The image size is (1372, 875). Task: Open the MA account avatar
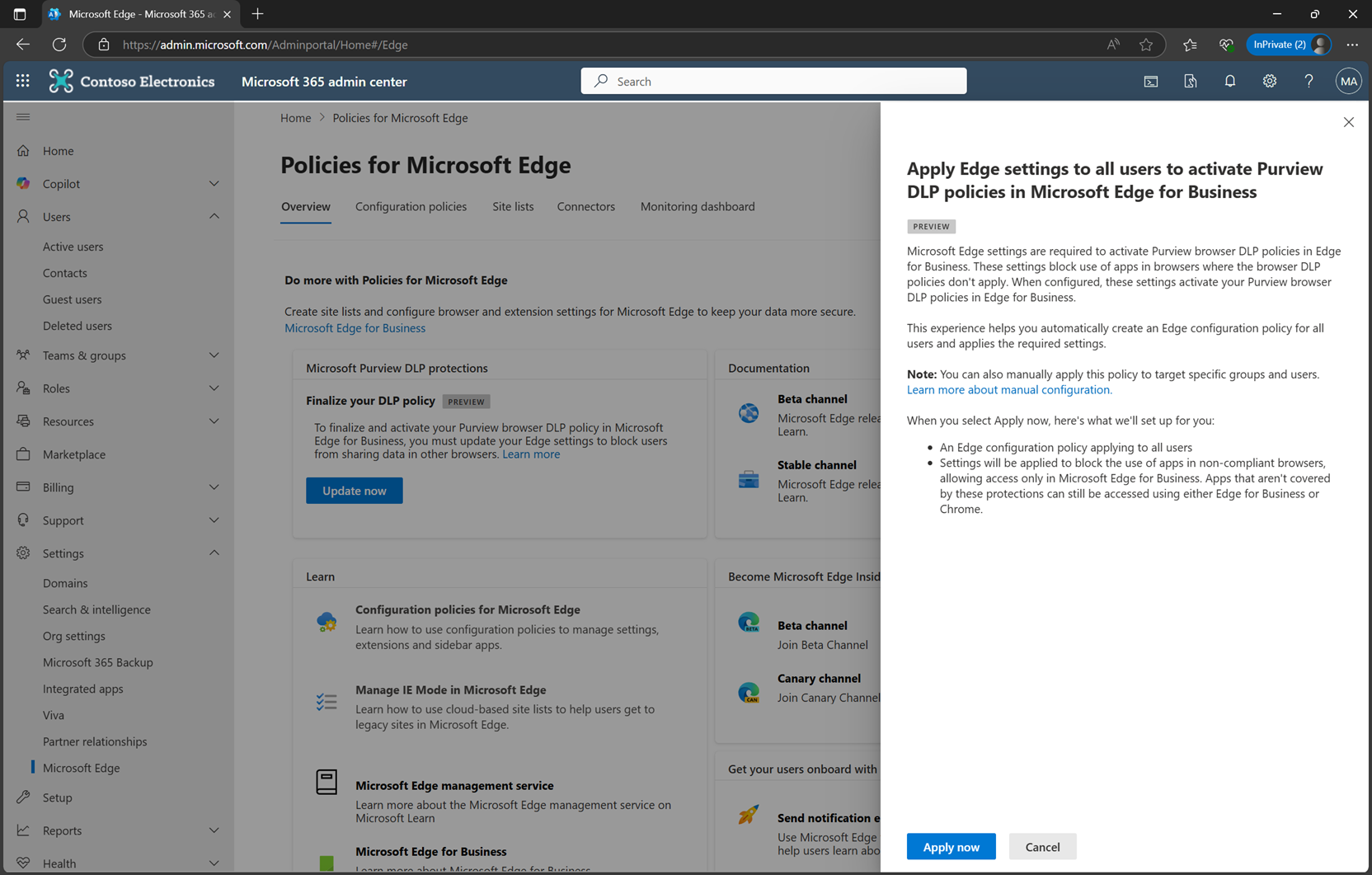1348,81
